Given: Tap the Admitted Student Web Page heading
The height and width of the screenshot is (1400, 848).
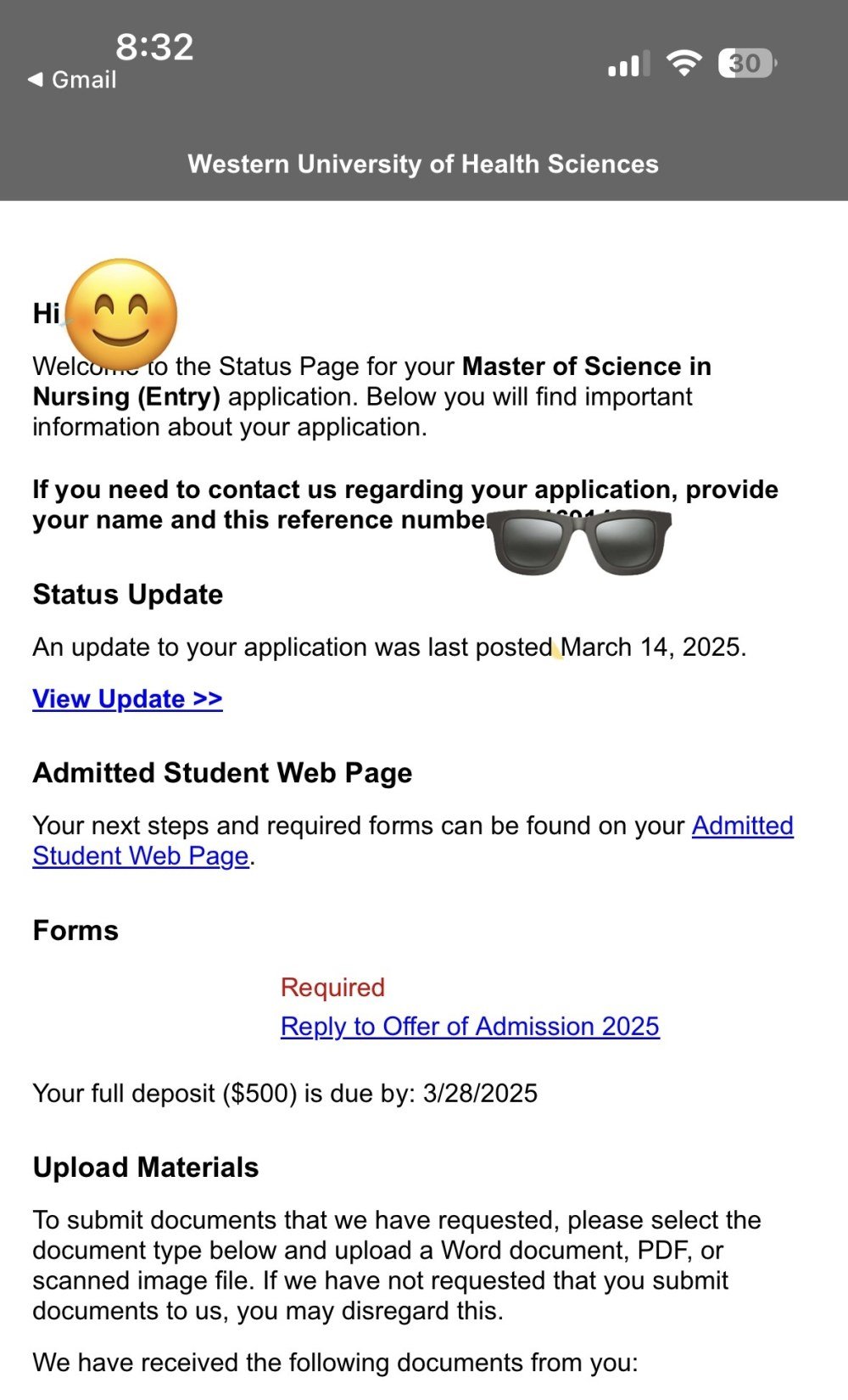Looking at the screenshot, I should click(x=222, y=773).
